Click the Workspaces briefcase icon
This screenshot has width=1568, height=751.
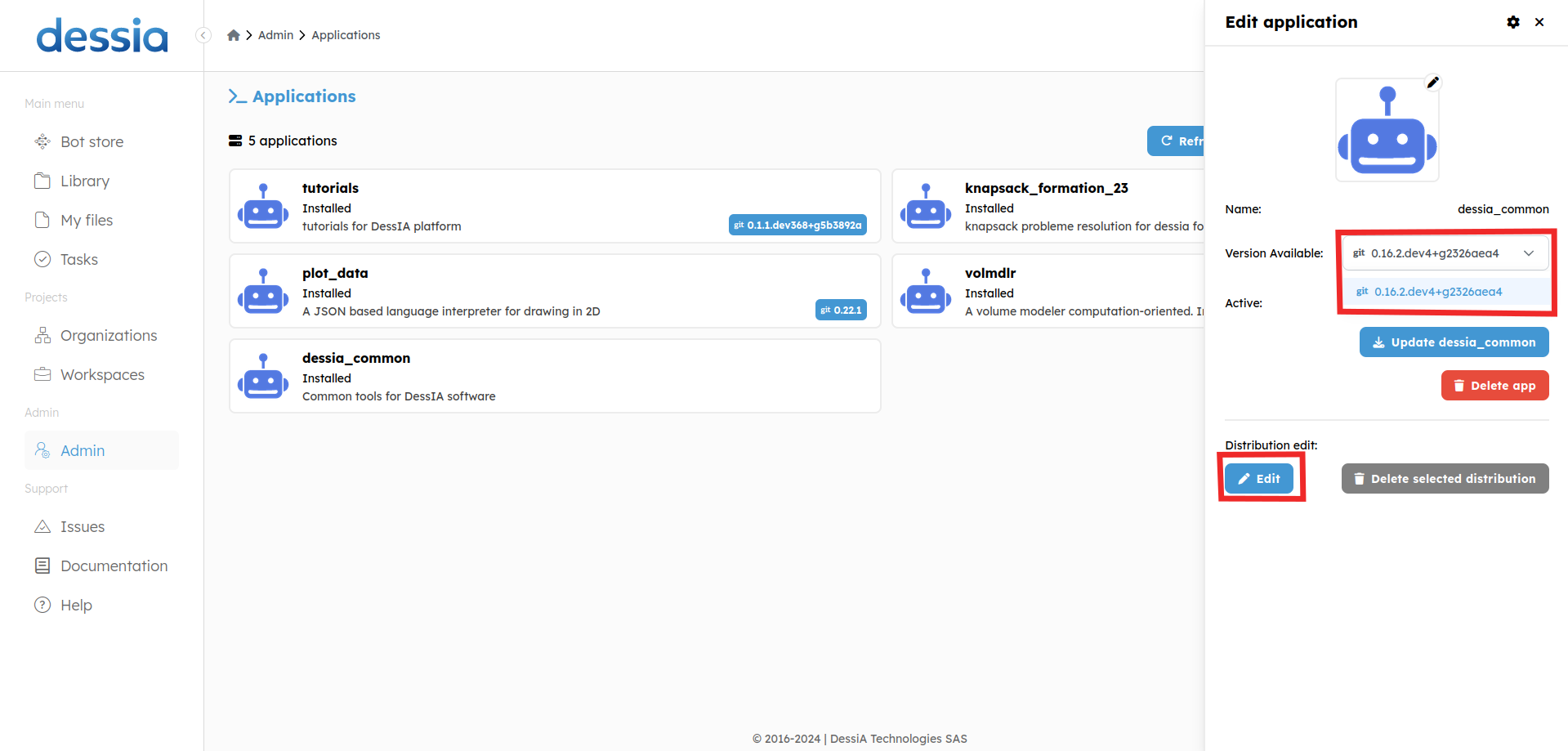click(x=42, y=374)
